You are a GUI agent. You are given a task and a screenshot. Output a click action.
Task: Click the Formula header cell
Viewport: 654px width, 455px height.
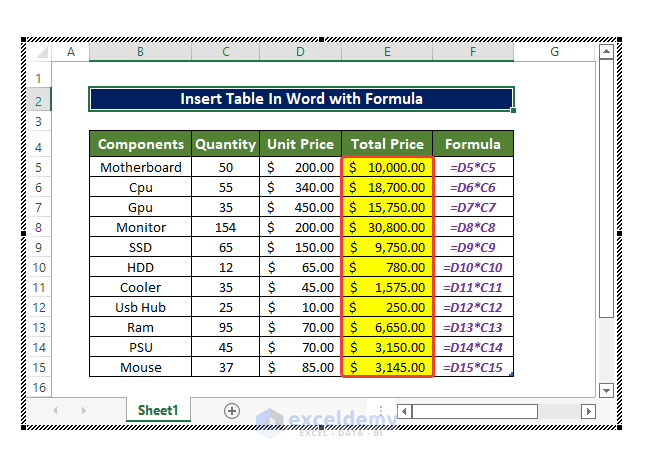coord(473,144)
